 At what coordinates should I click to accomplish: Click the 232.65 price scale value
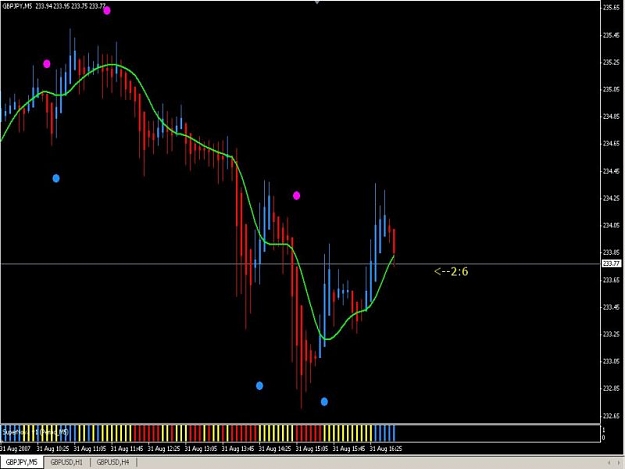coord(611,416)
